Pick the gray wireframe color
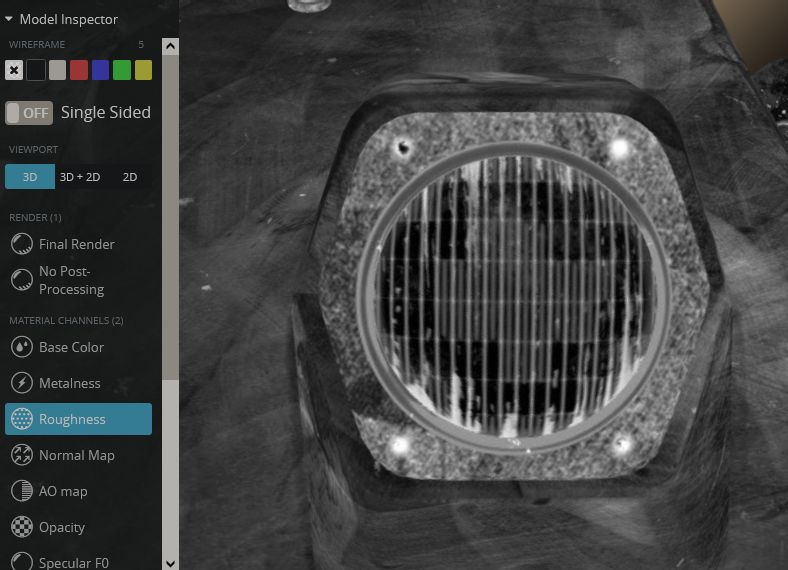Viewport: 788px width, 570px height. [x=57, y=70]
